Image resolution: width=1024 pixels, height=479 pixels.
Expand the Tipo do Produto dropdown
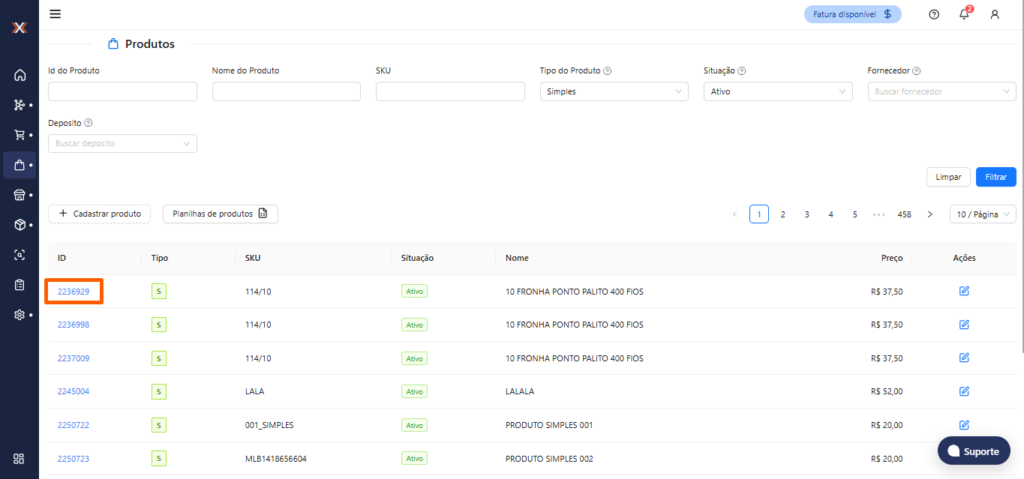tap(614, 91)
